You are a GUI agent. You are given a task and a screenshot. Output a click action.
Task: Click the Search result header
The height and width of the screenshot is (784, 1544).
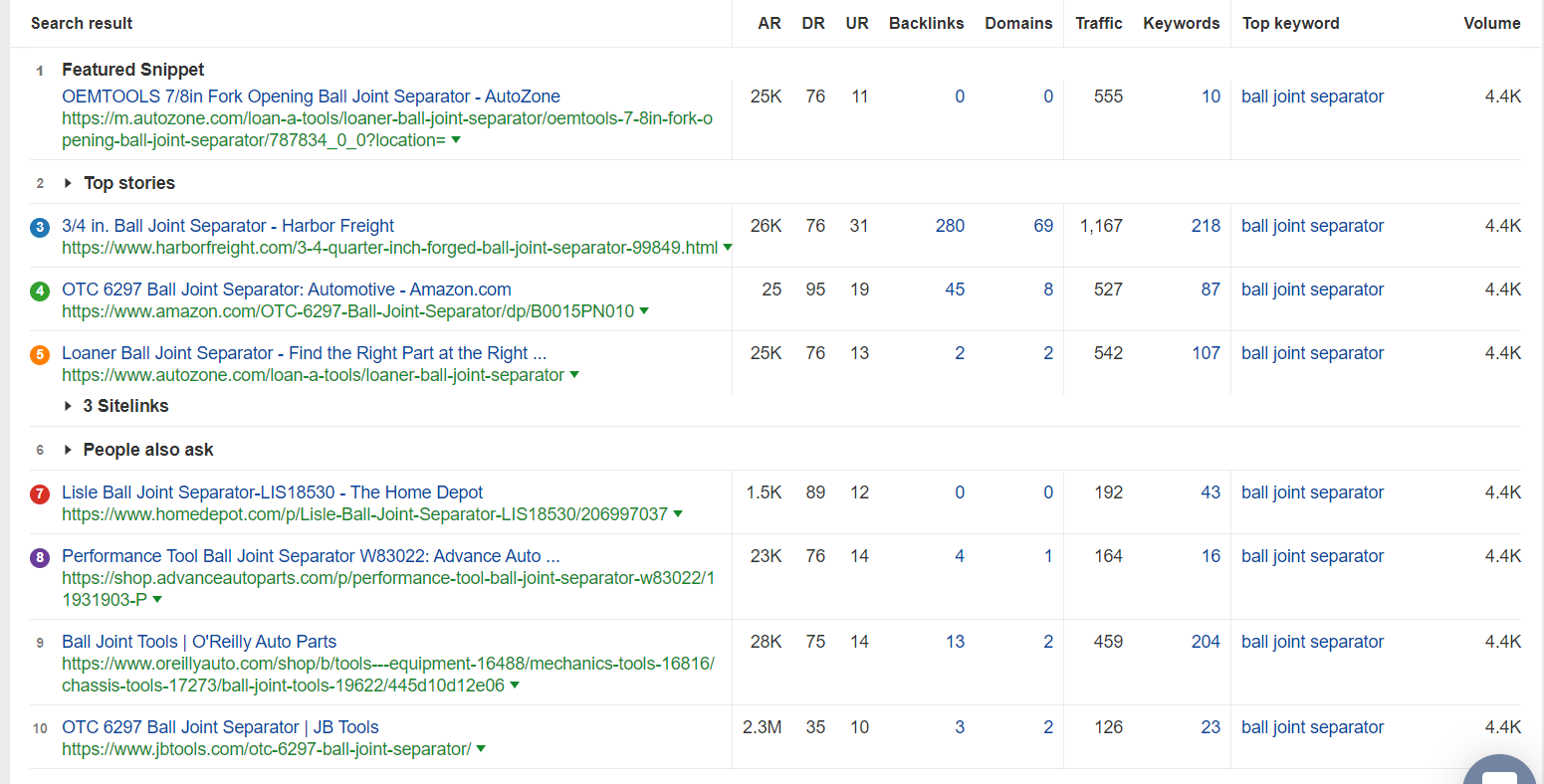click(82, 23)
